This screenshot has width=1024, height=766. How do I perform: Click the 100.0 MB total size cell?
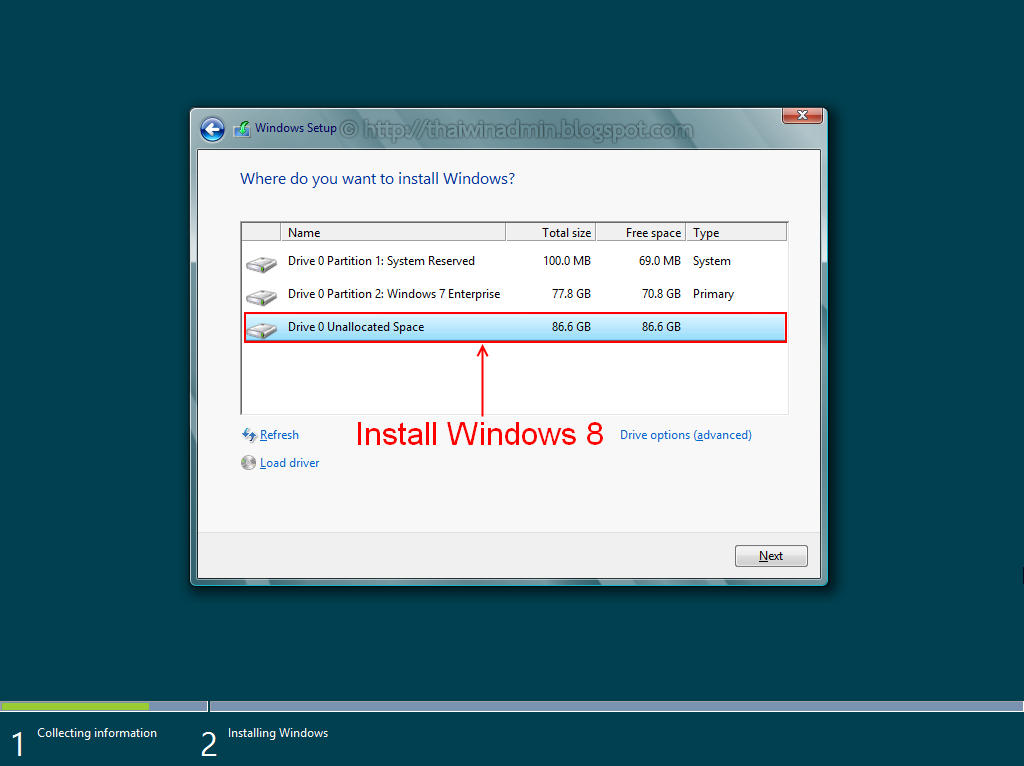click(567, 261)
